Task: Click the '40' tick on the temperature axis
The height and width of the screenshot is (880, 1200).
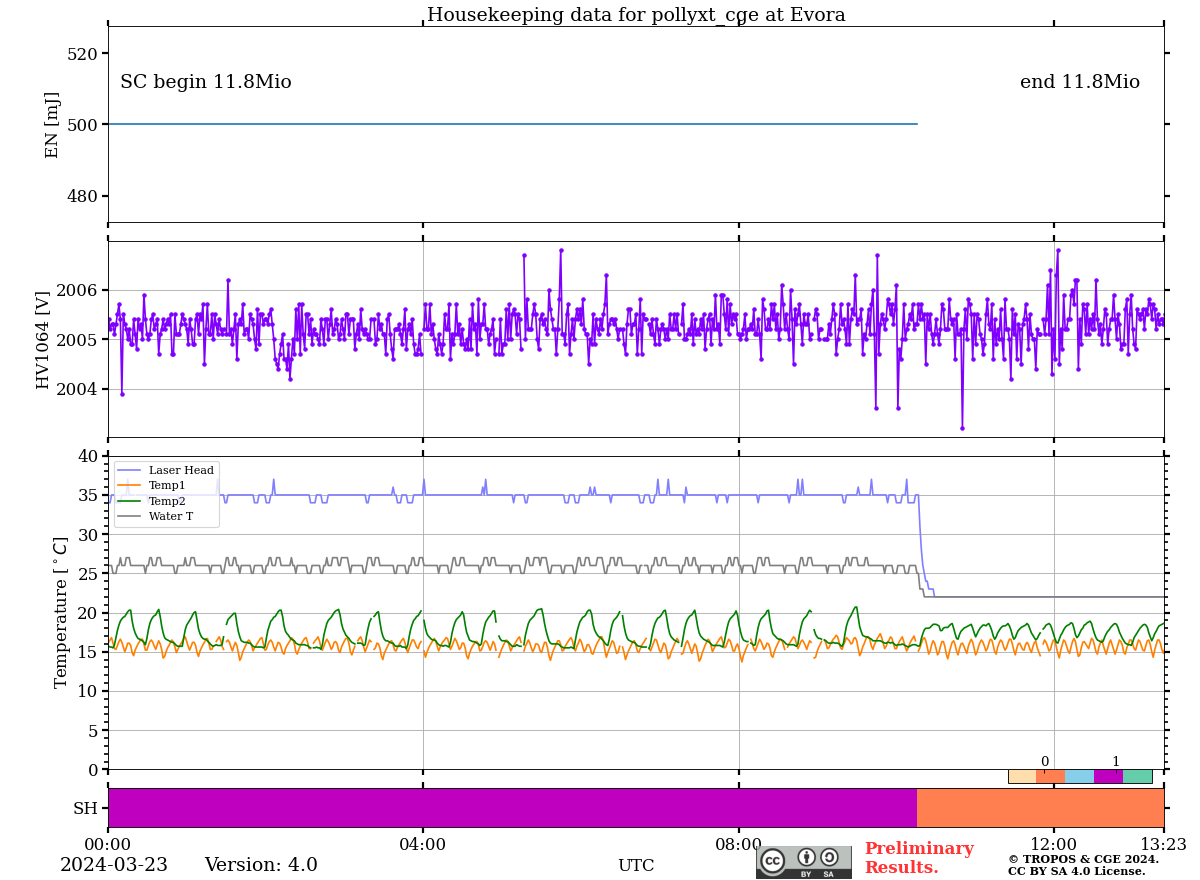Action: tap(88, 457)
